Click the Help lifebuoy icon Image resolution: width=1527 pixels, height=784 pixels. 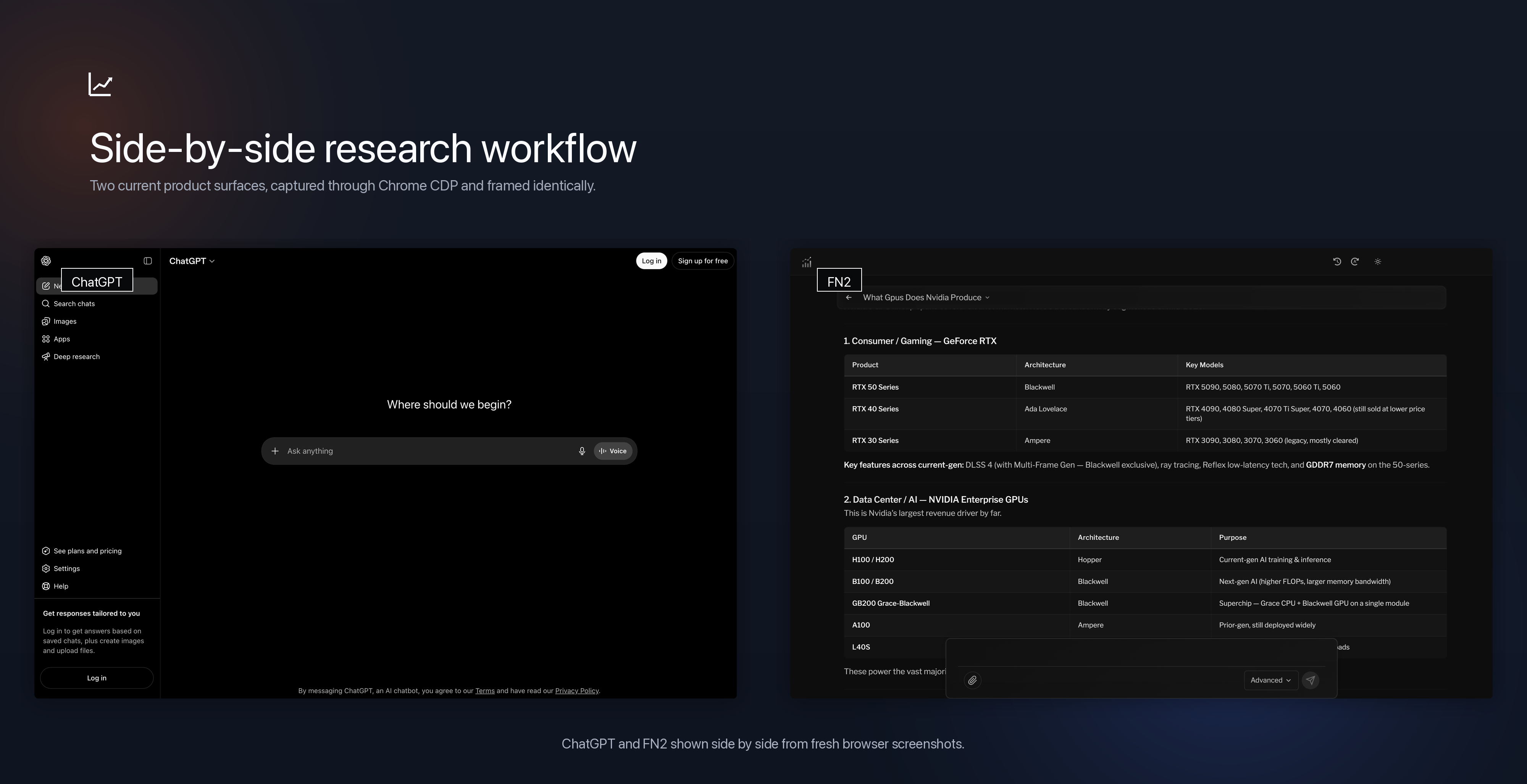[46, 587]
